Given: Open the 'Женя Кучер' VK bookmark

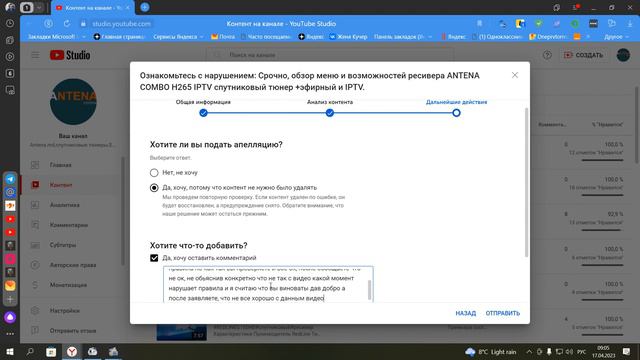Looking at the screenshot, I should pos(348,37).
